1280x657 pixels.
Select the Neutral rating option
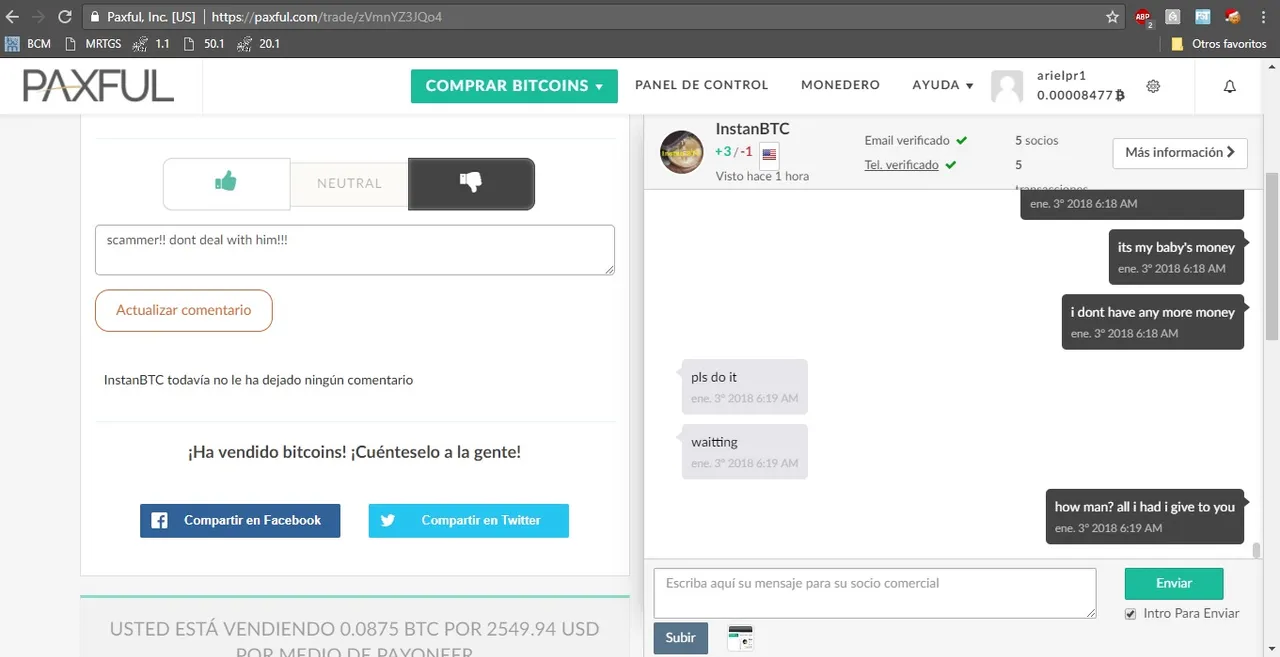click(349, 184)
